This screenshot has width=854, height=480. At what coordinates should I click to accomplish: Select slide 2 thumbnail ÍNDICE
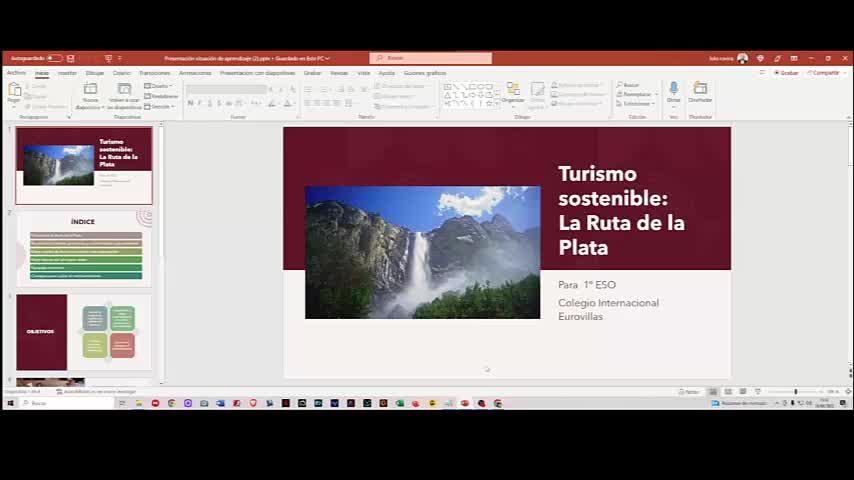coord(84,249)
